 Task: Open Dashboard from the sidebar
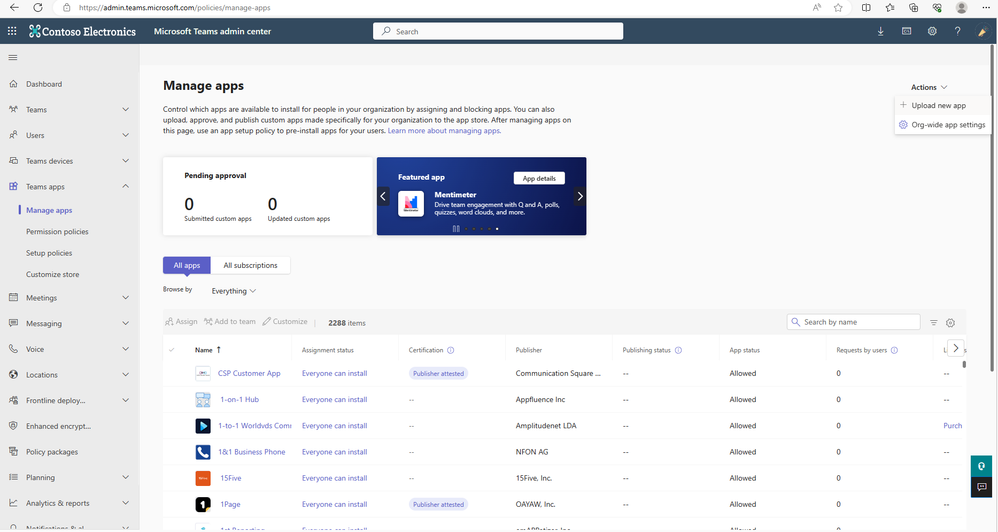coord(44,84)
